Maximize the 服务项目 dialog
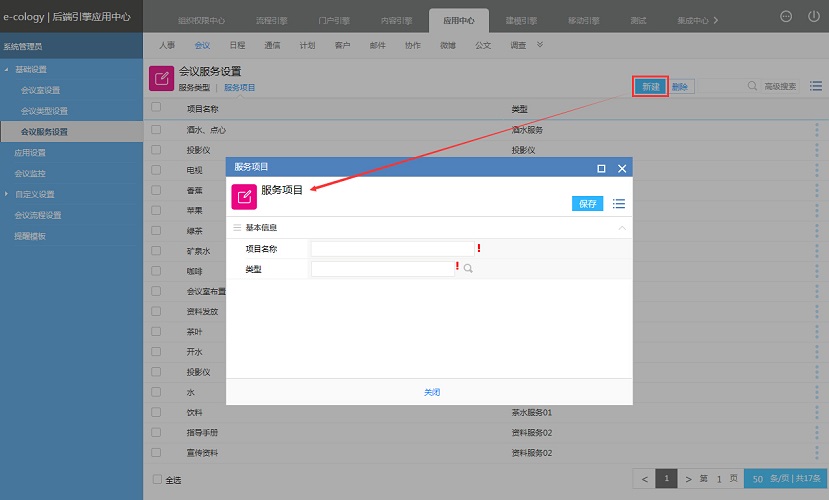 tap(601, 168)
